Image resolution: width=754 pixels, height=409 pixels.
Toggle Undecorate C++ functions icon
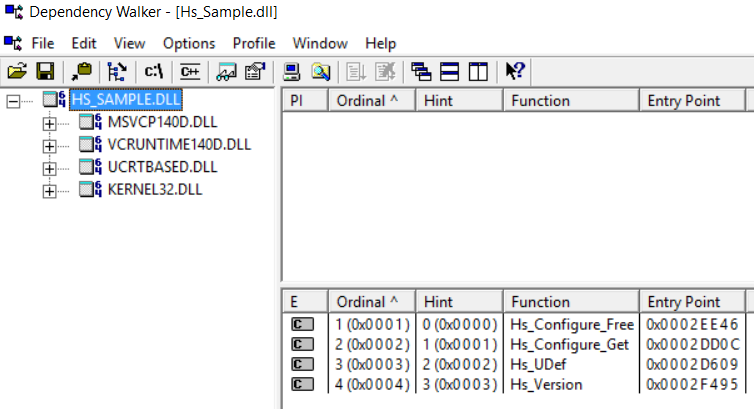[x=190, y=72]
